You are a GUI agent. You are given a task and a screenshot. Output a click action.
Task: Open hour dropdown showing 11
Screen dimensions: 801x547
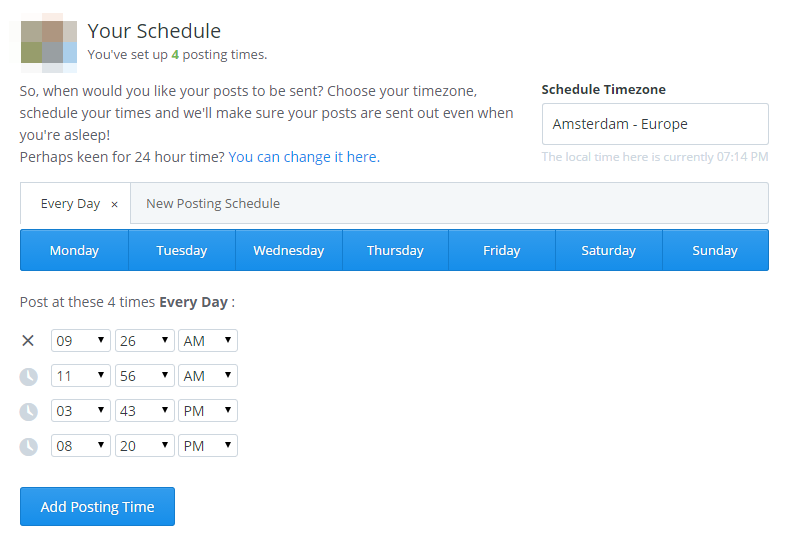click(x=81, y=376)
